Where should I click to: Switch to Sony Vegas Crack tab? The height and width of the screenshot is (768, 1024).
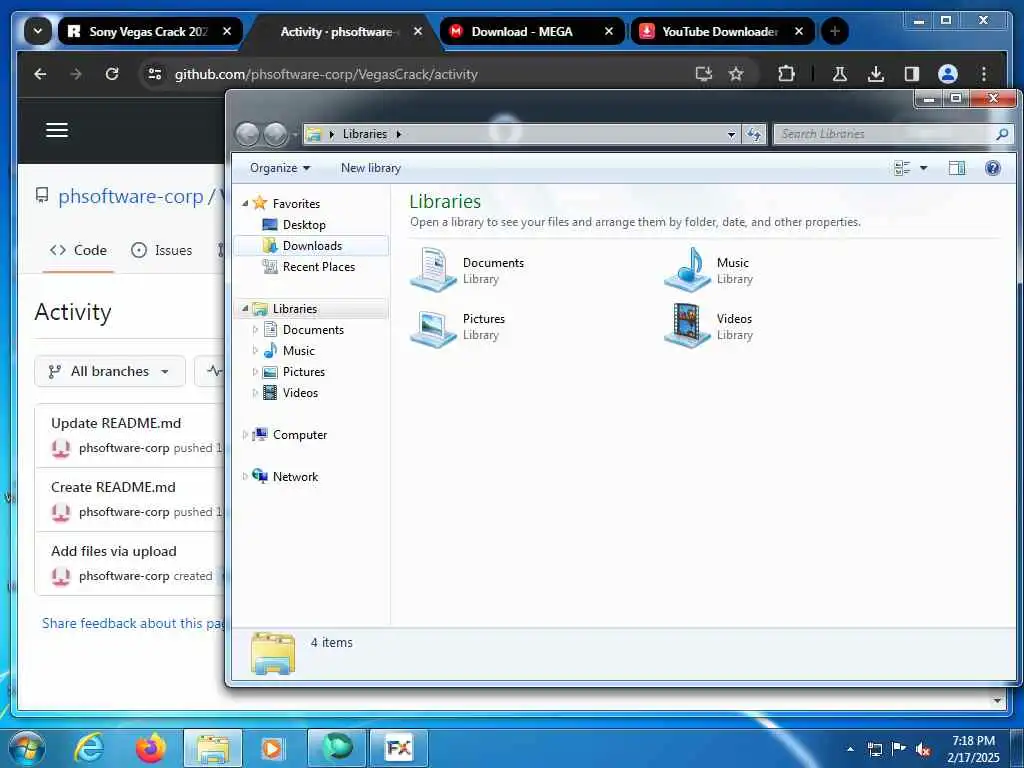pos(147,31)
